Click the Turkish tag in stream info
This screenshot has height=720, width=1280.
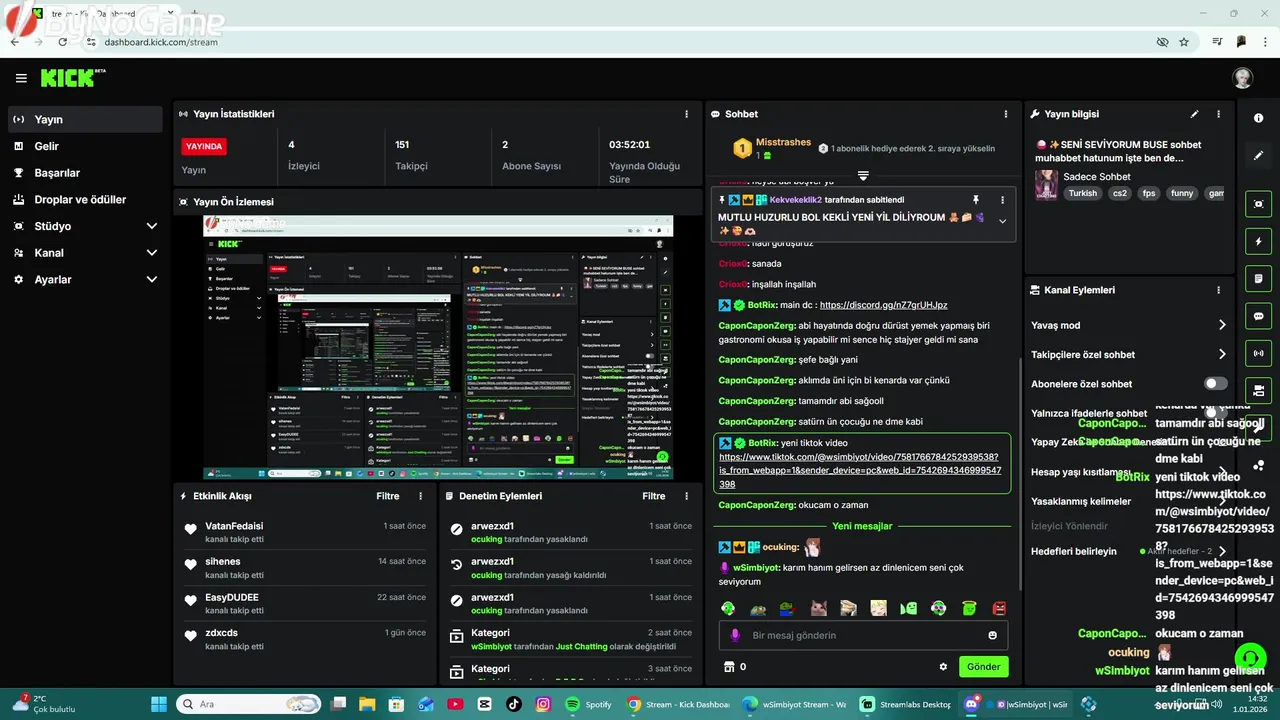[x=1082, y=193]
